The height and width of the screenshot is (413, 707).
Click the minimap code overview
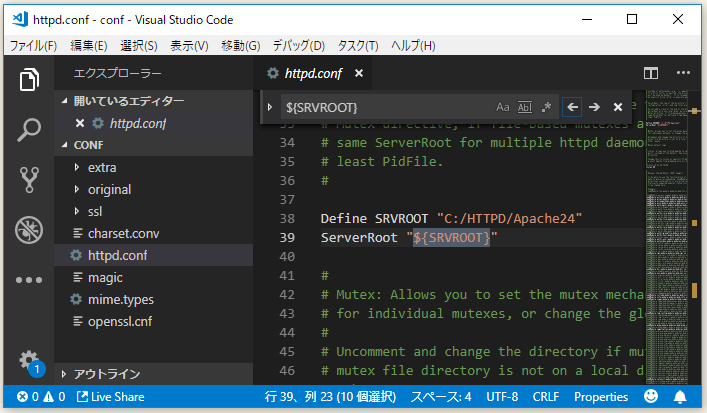(666, 237)
